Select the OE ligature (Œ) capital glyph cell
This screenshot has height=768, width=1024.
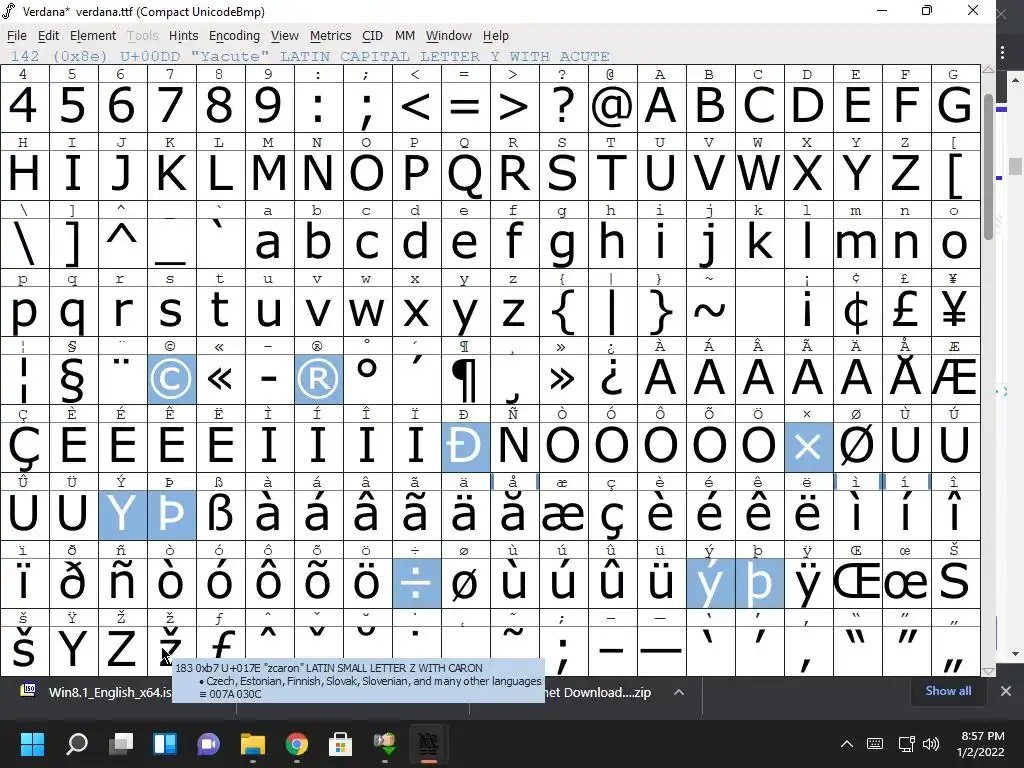tap(857, 583)
